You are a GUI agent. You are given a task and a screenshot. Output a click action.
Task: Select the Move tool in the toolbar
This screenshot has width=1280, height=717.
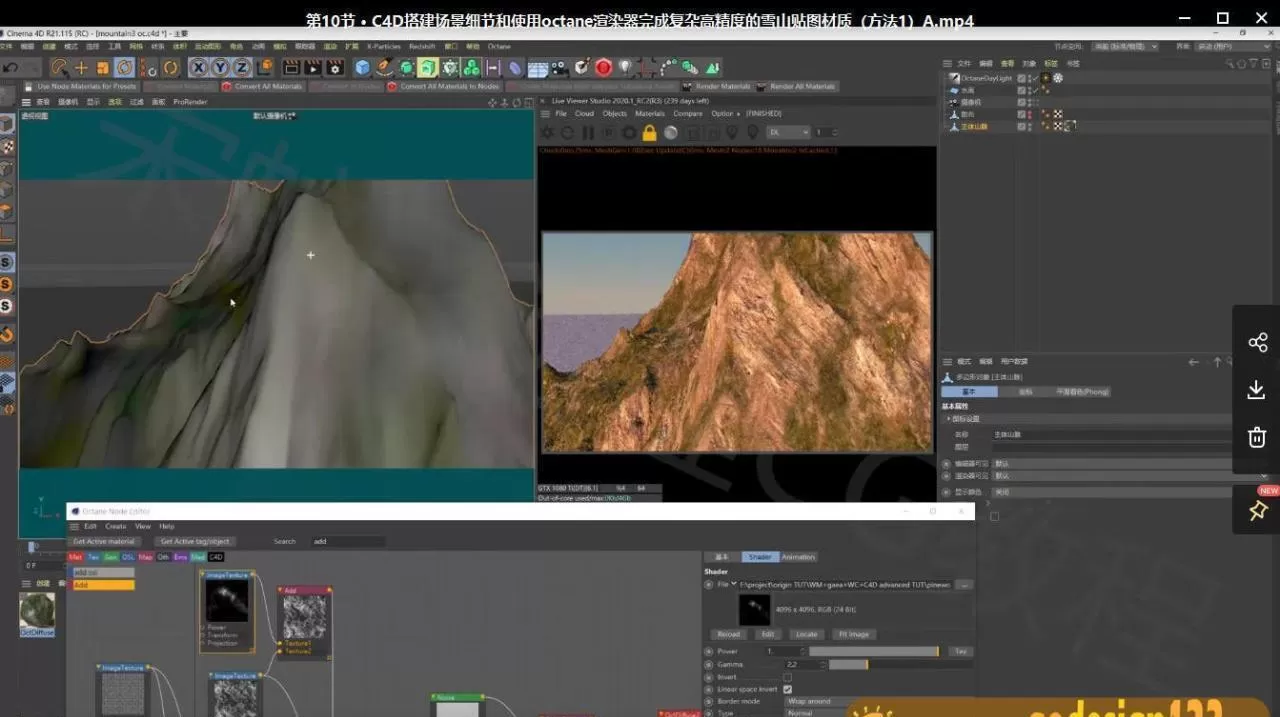(x=81, y=68)
